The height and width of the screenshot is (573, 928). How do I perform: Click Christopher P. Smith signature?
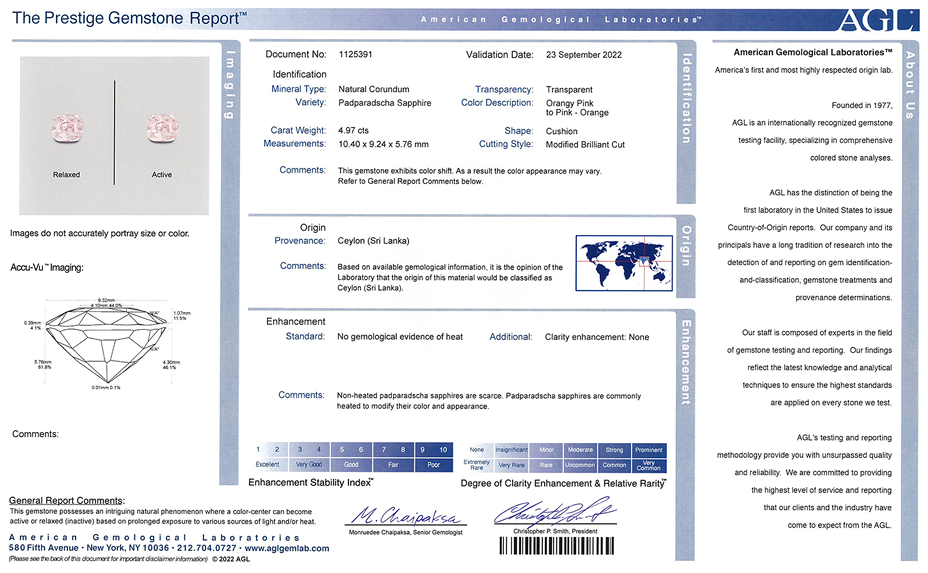(555, 511)
